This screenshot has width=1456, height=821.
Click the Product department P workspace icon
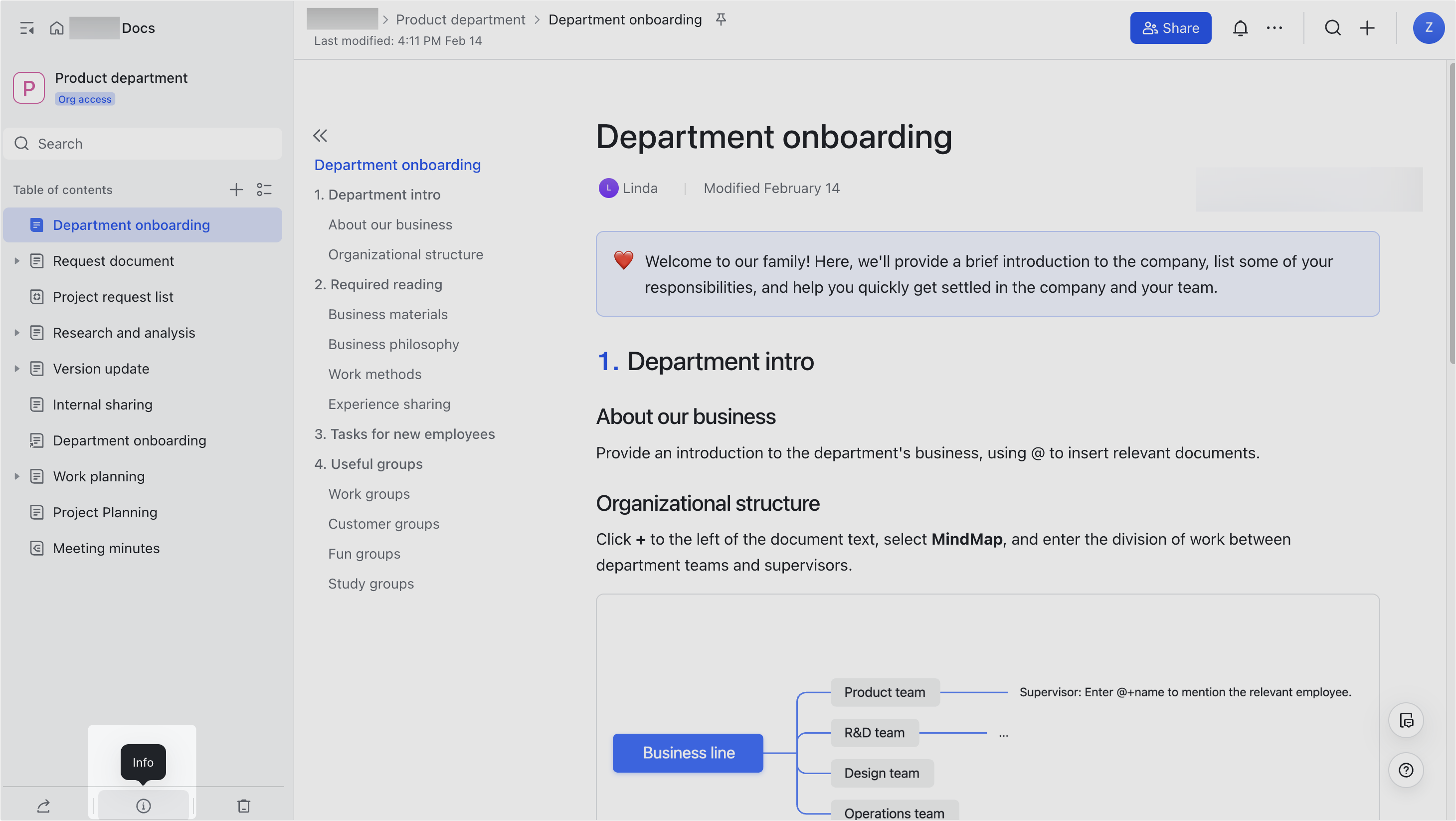29,88
